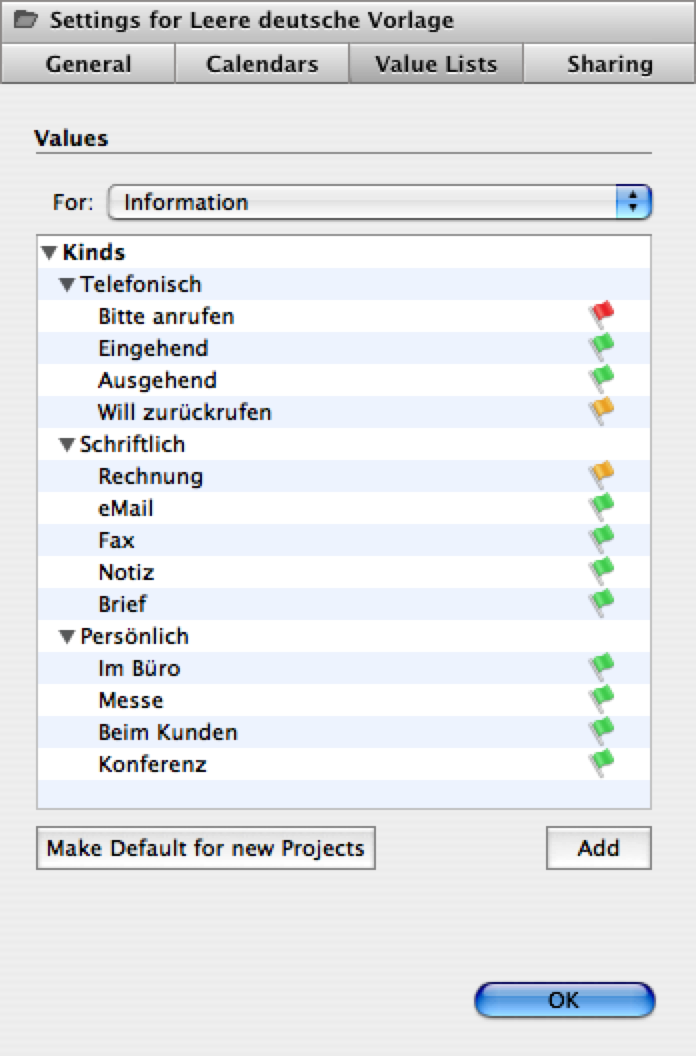This screenshot has height=1056, width=696.
Task: Select the Notiz entry in the list
Action: [x=344, y=572]
